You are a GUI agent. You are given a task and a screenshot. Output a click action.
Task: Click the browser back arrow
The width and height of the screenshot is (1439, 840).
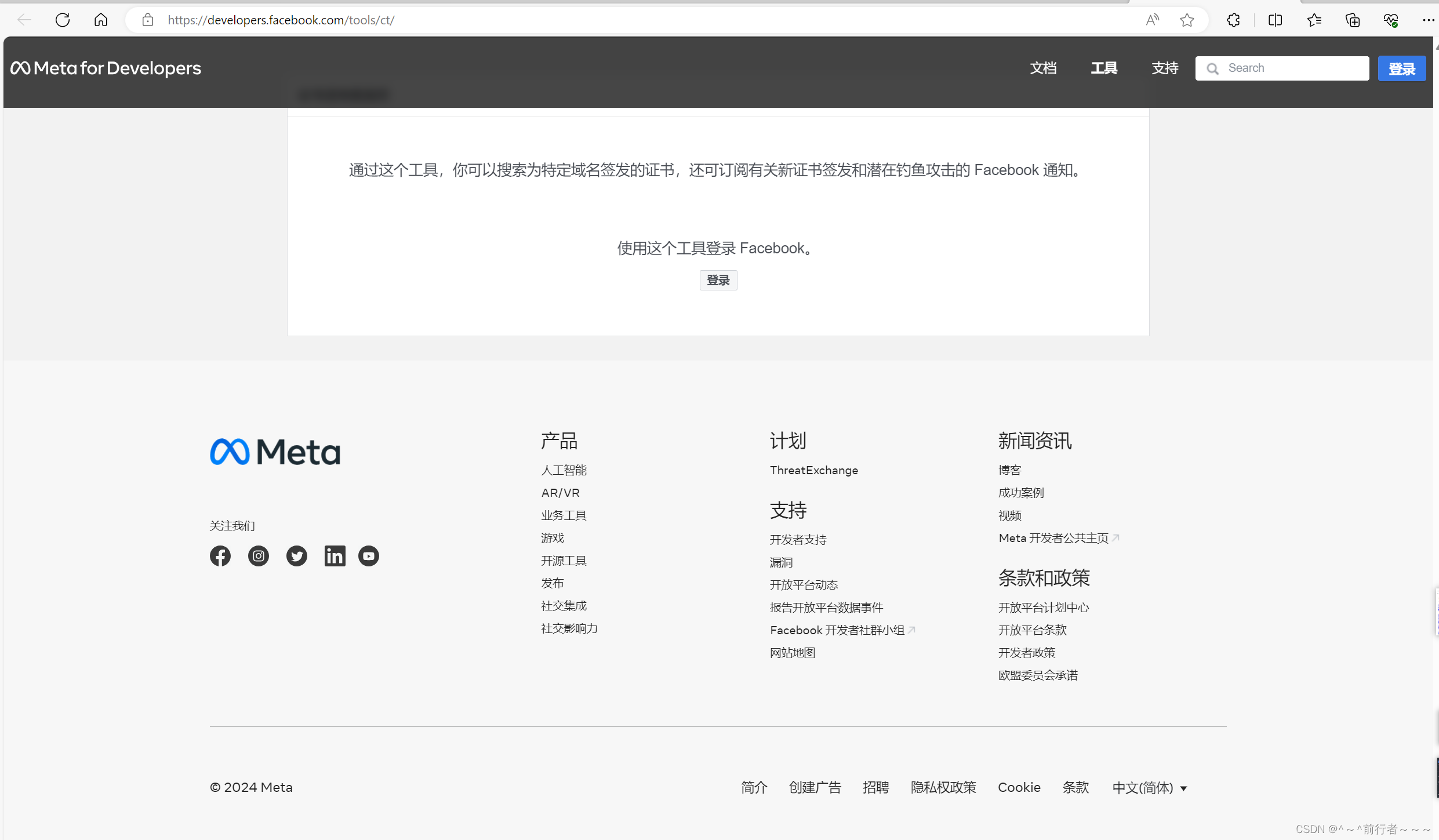pos(24,20)
